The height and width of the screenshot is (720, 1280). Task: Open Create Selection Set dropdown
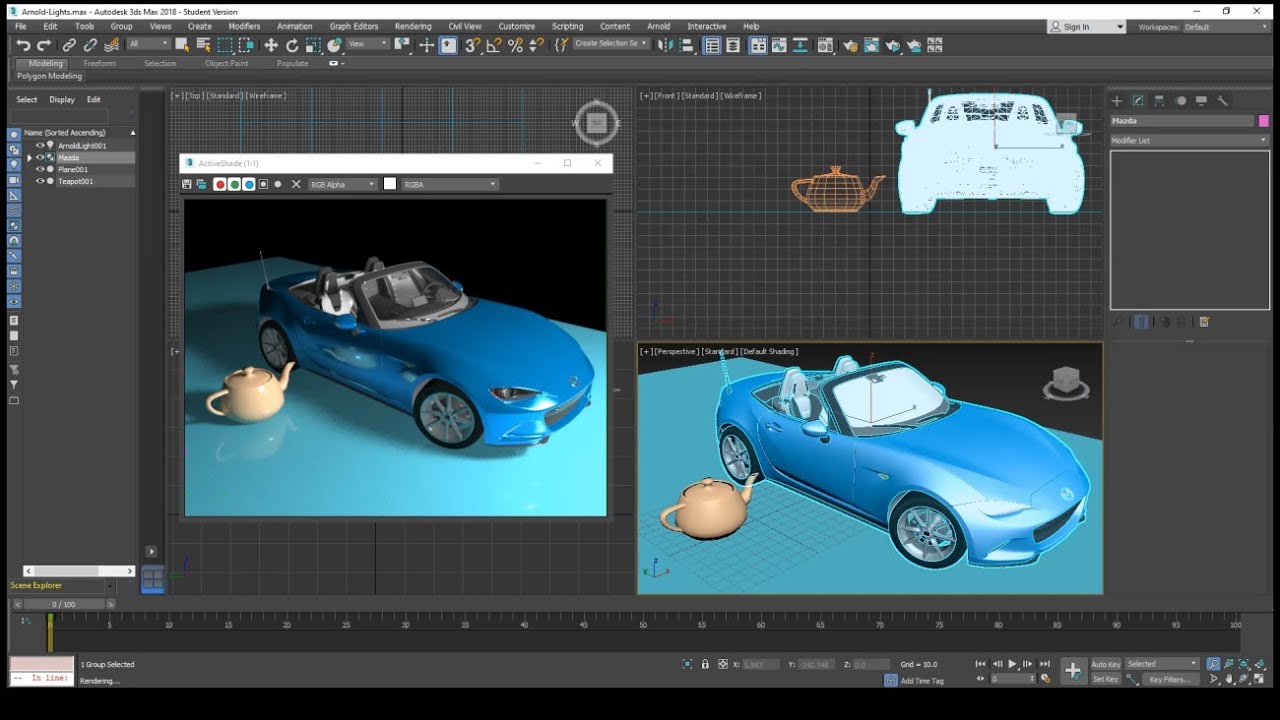[x=611, y=44]
